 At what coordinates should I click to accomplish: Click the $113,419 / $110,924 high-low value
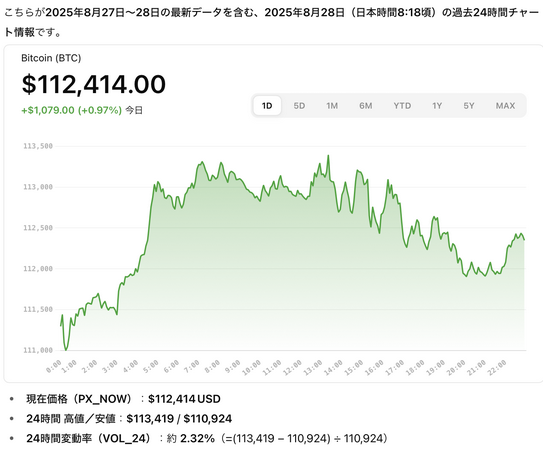click(179, 419)
